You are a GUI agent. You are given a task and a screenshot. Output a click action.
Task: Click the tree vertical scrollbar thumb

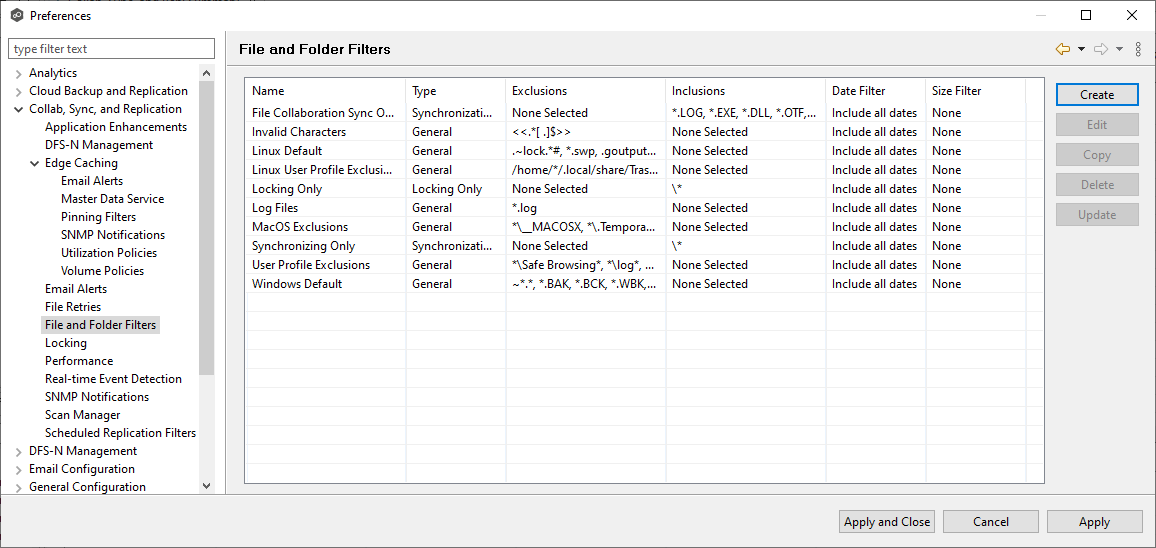tap(206, 229)
